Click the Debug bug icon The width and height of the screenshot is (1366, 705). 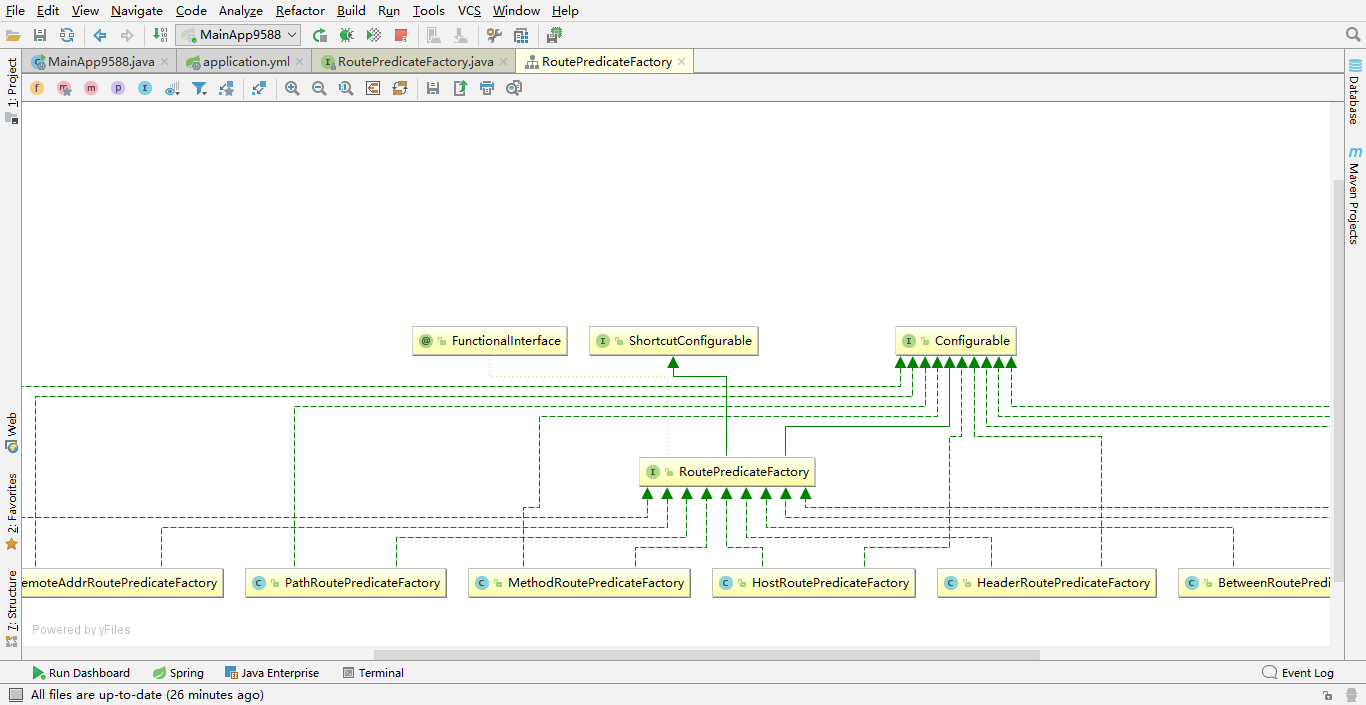[x=346, y=35]
